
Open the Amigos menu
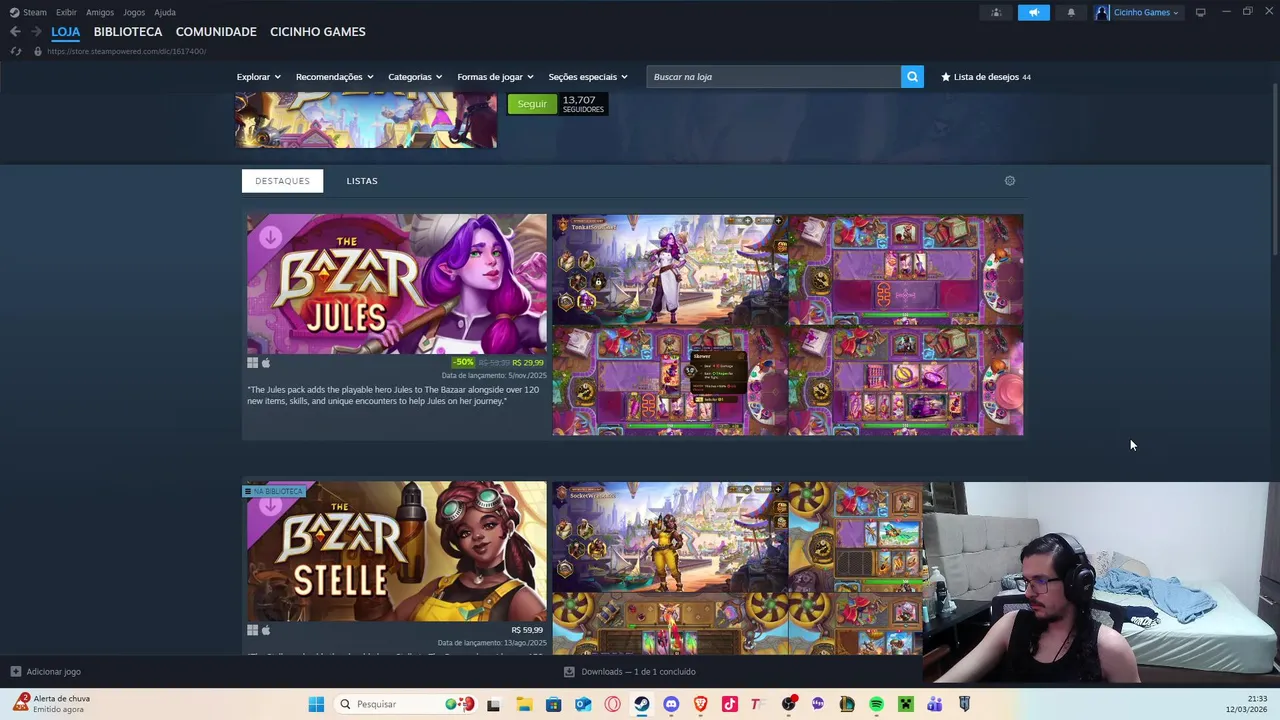(x=100, y=12)
